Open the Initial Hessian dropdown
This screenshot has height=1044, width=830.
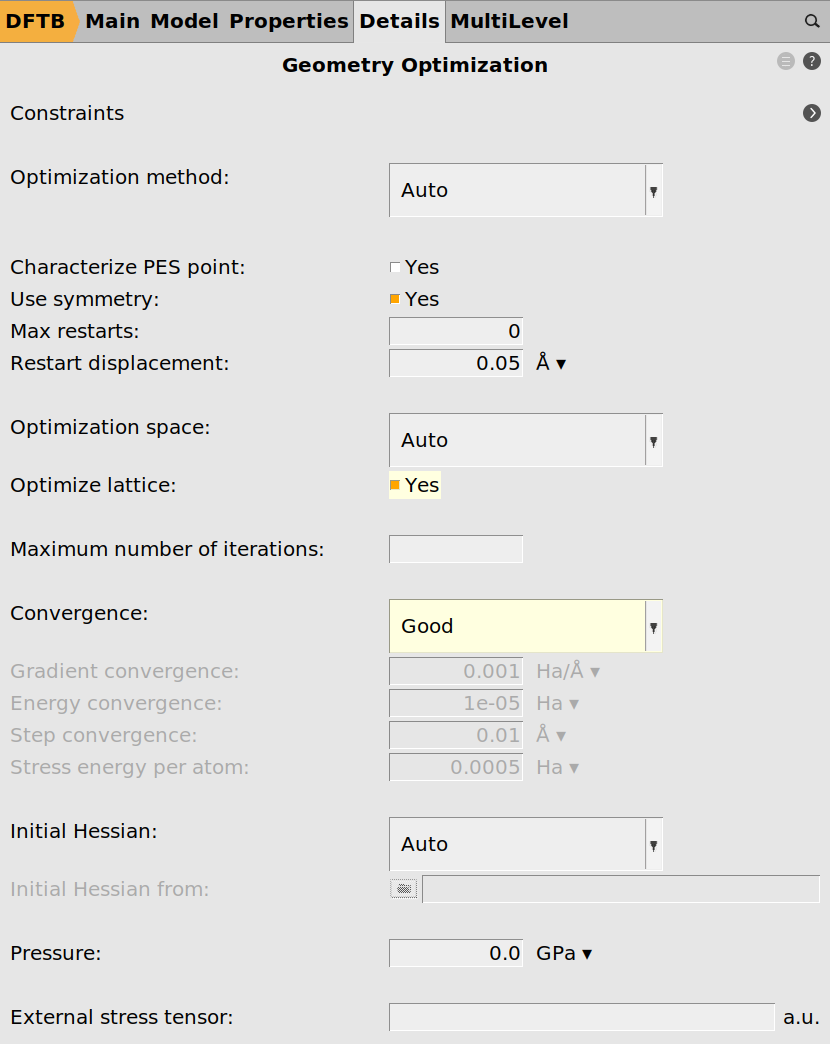(525, 844)
